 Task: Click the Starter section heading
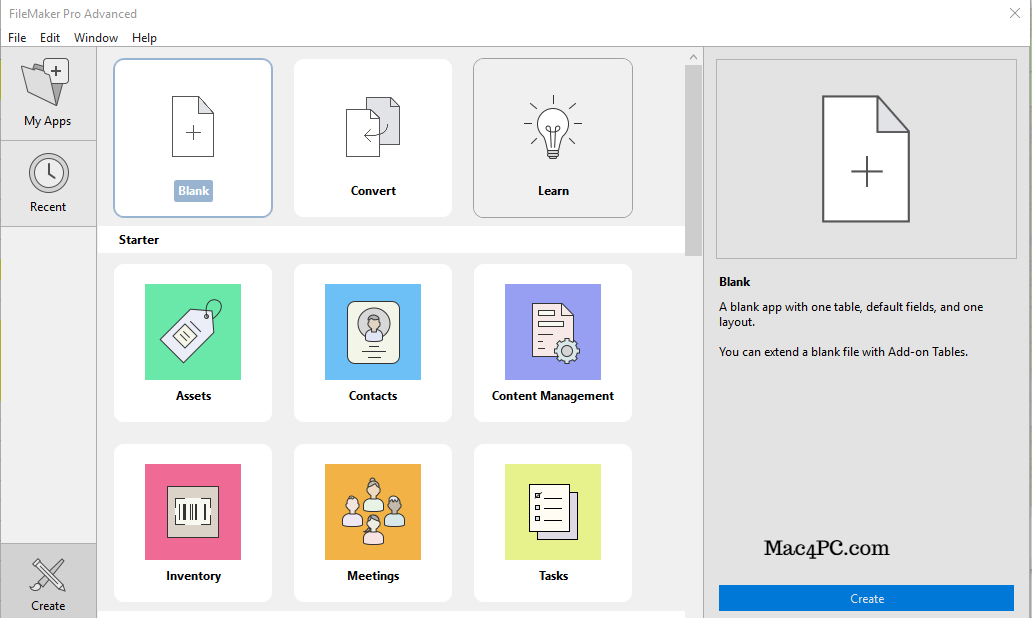tap(139, 240)
